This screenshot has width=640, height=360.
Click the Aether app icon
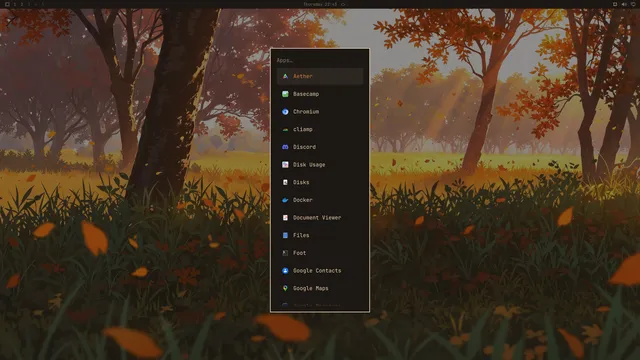(x=285, y=76)
